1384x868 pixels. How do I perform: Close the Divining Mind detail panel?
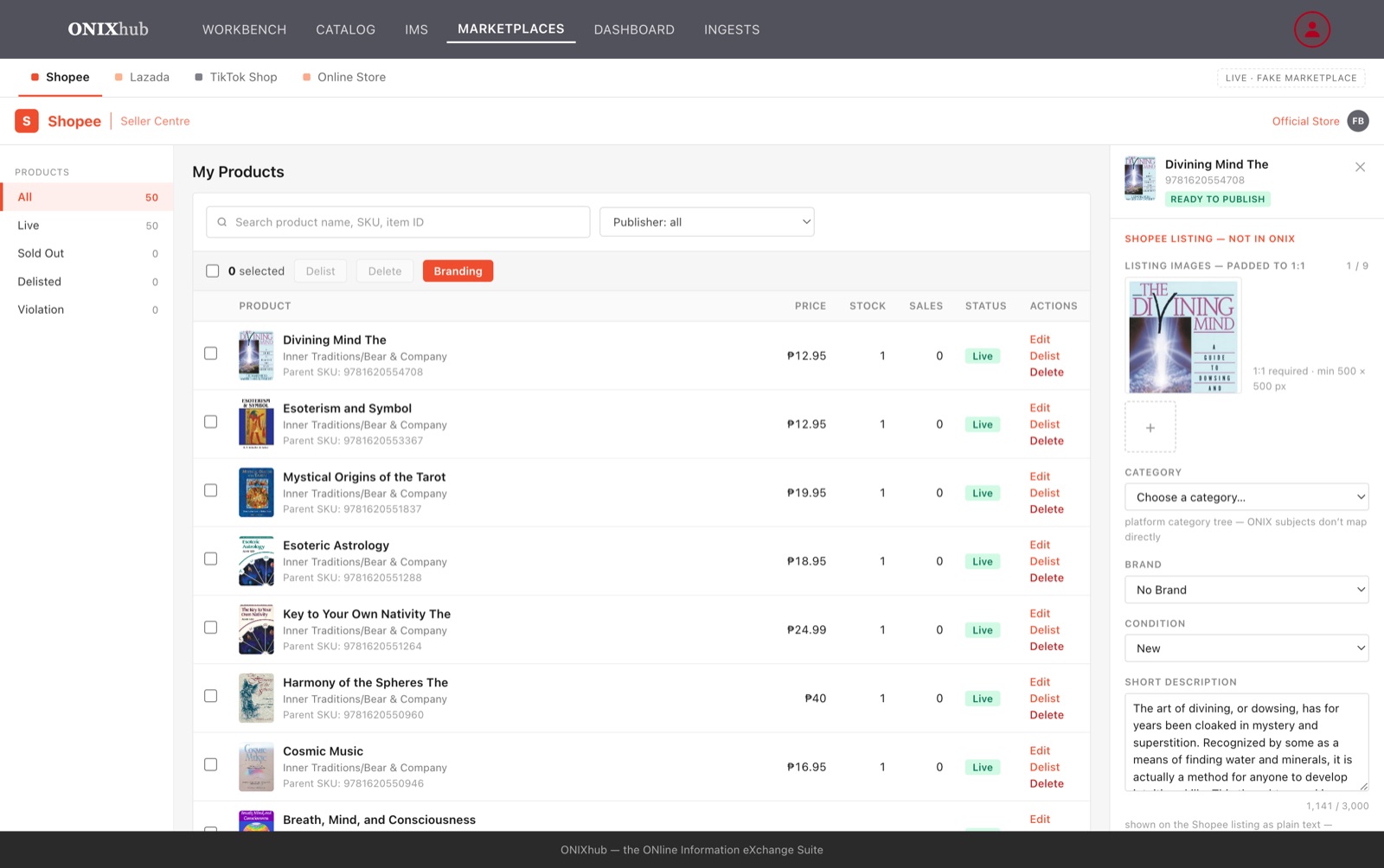1360,167
